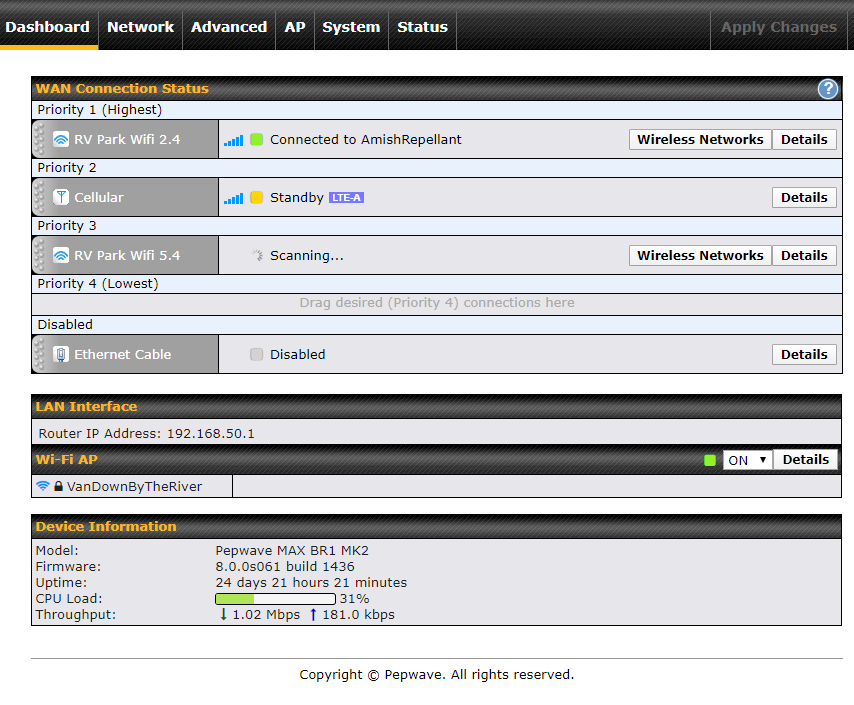Click the Copyright Pepwave footer text
The image size is (854, 705).
click(437, 674)
